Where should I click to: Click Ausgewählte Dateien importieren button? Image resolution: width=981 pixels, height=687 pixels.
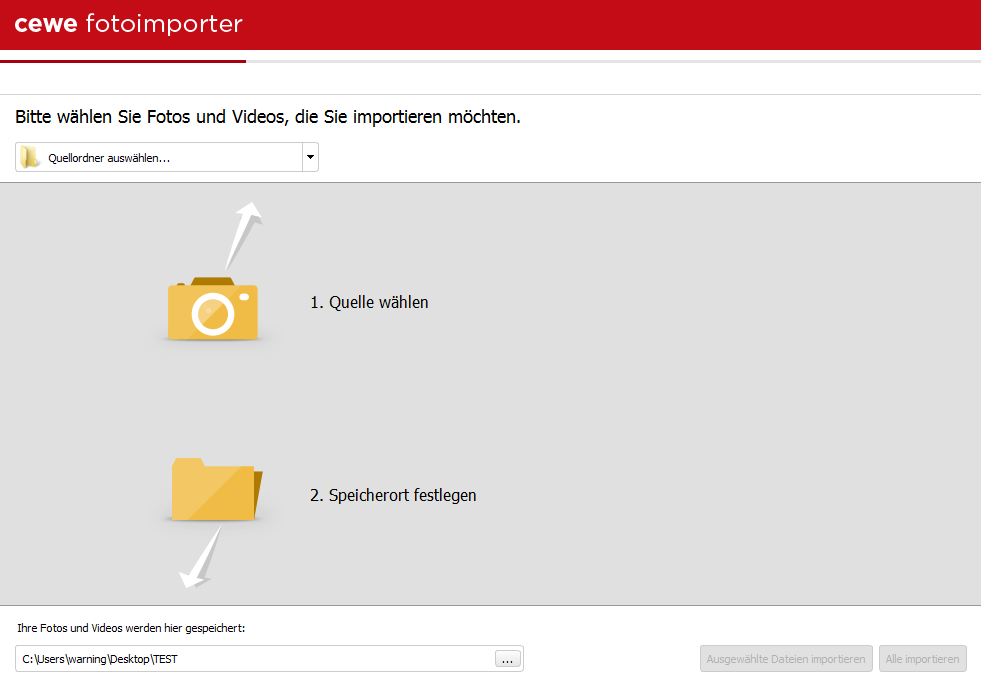[x=786, y=659]
